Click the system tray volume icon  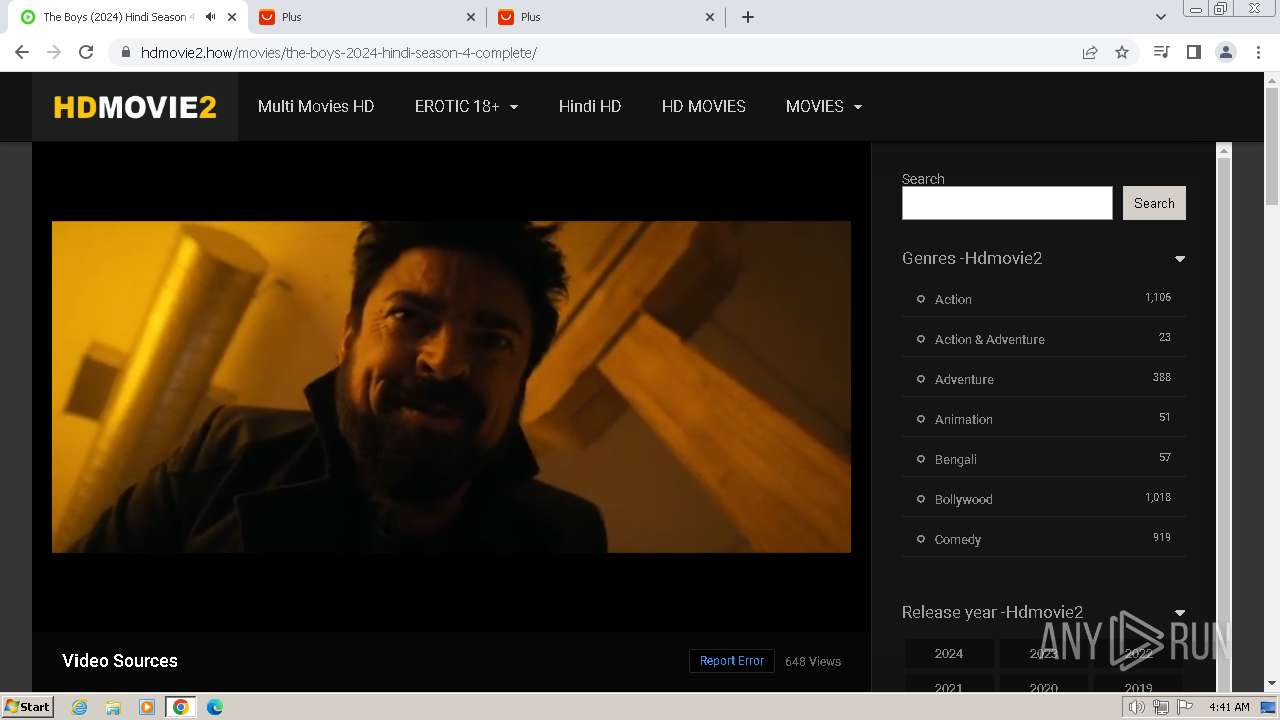click(1137, 707)
